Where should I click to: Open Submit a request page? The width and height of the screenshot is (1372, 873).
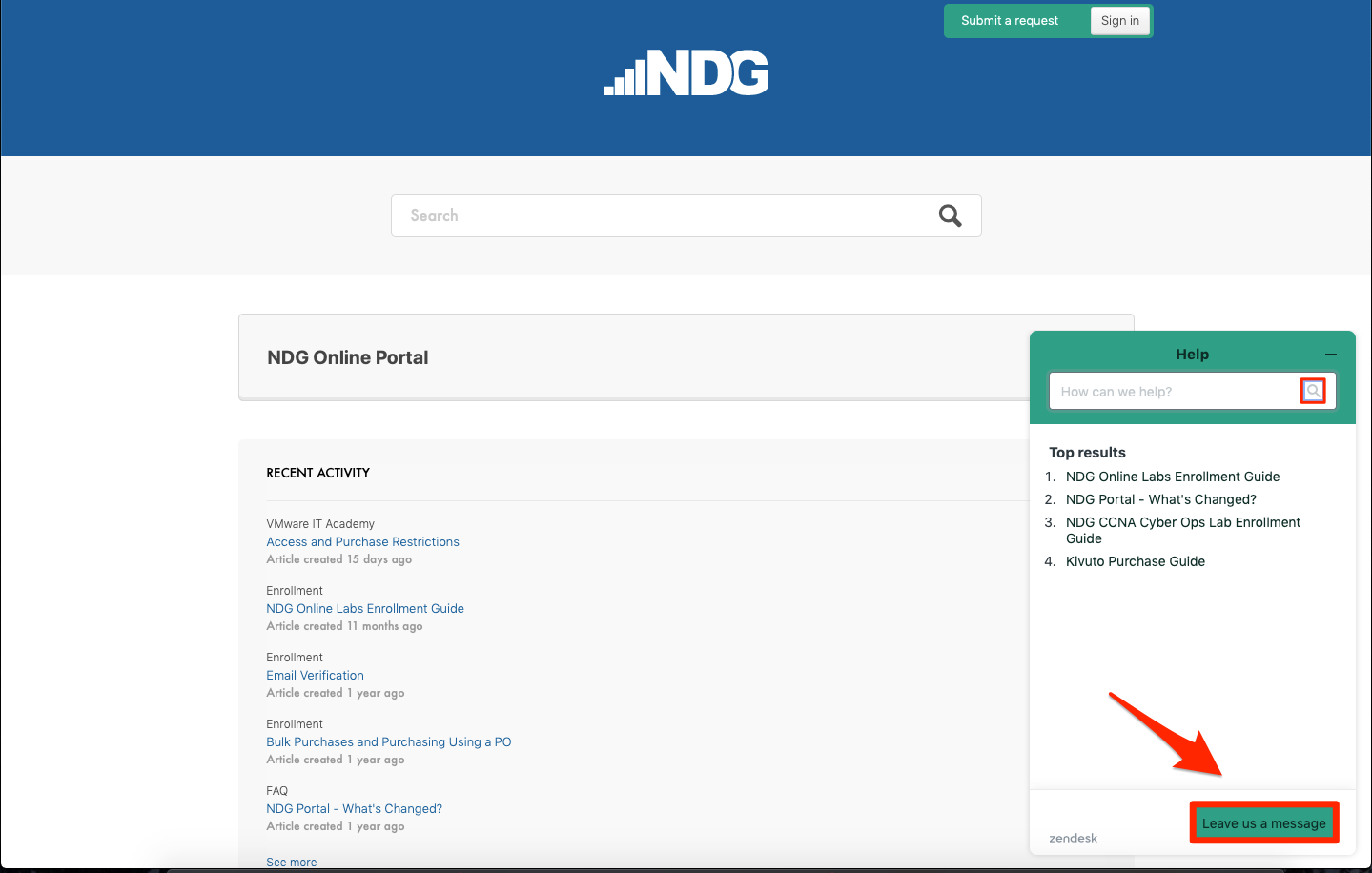click(x=1010, y=21)
